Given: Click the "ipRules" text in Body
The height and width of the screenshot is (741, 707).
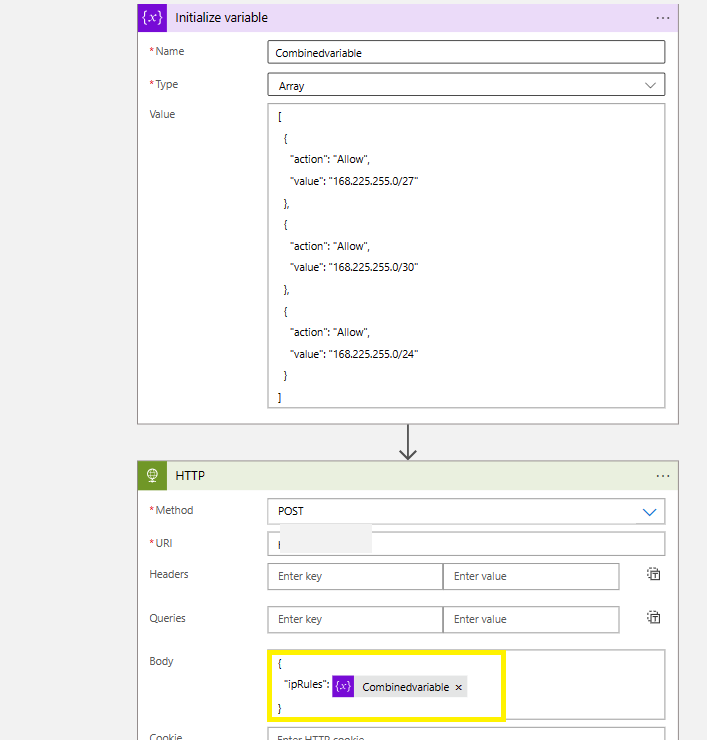Looking at the screenshot, I should pyautogui.click(x=306, y=684).
